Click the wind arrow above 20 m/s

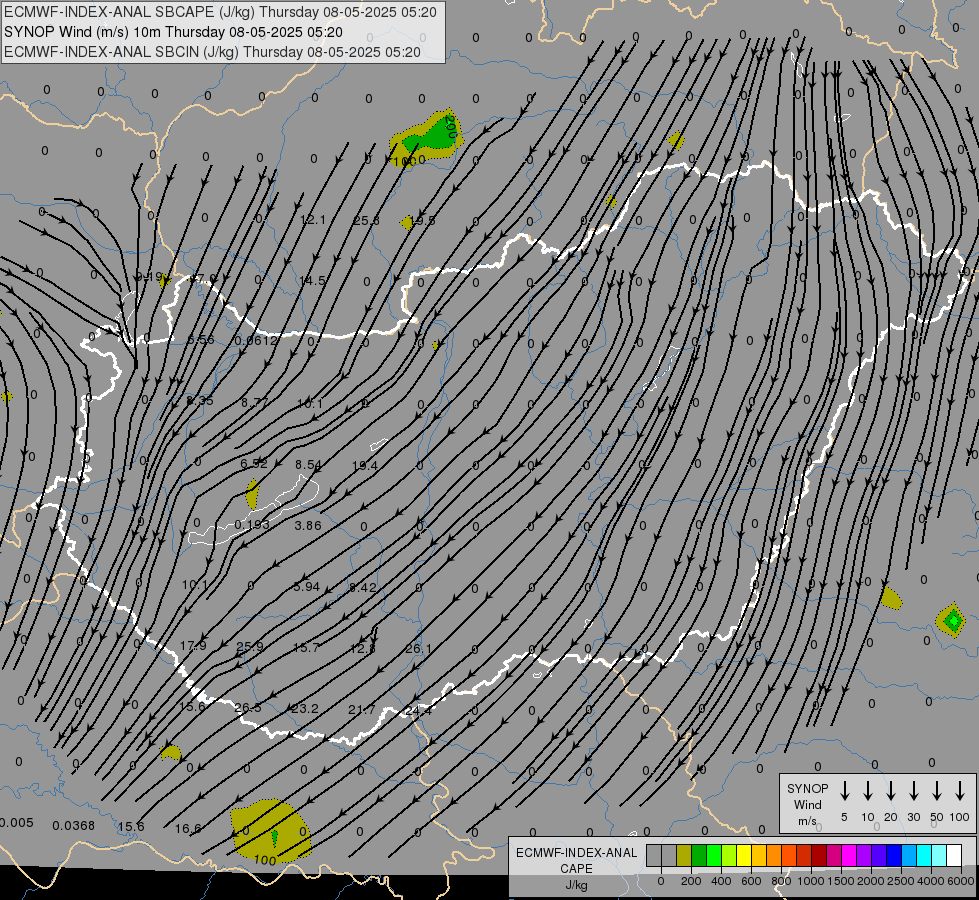click(891, 791)
